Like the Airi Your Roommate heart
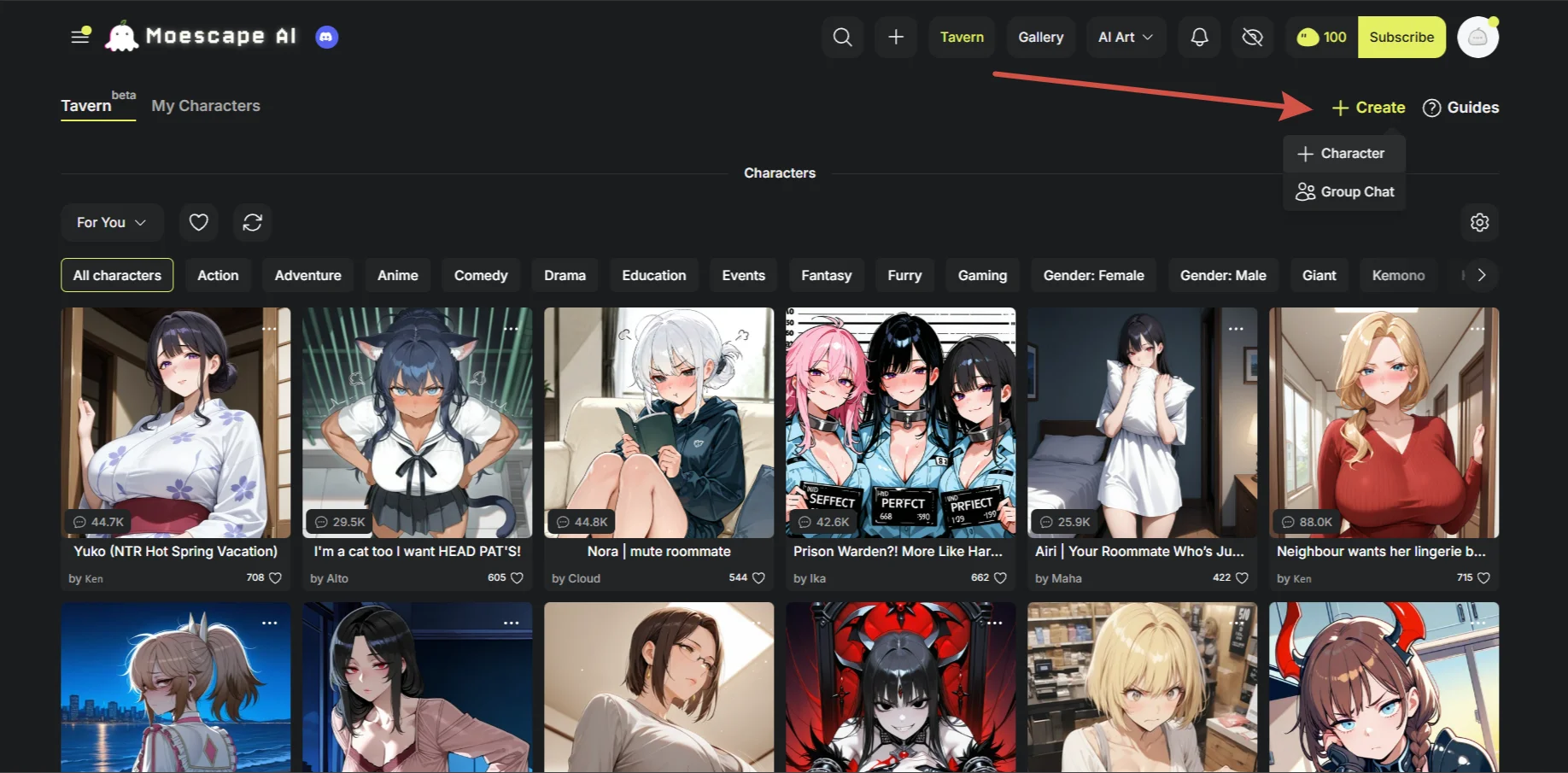Screen dimensions: 1568x773 (1242, 578)
